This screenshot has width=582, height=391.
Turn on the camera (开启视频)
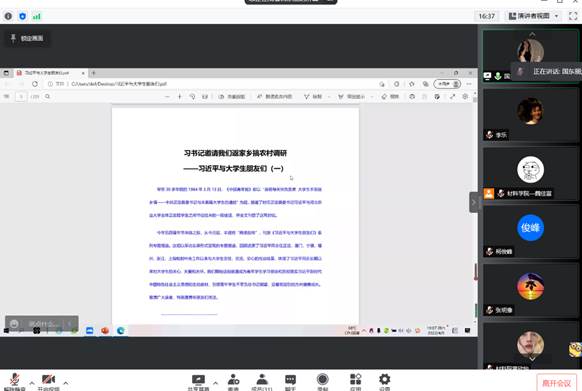click(x=49, y=382)
